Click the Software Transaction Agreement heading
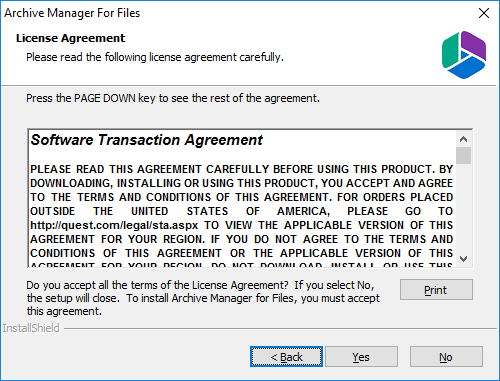The width and height of the screenshot is (500, 381). coord(147,140)
